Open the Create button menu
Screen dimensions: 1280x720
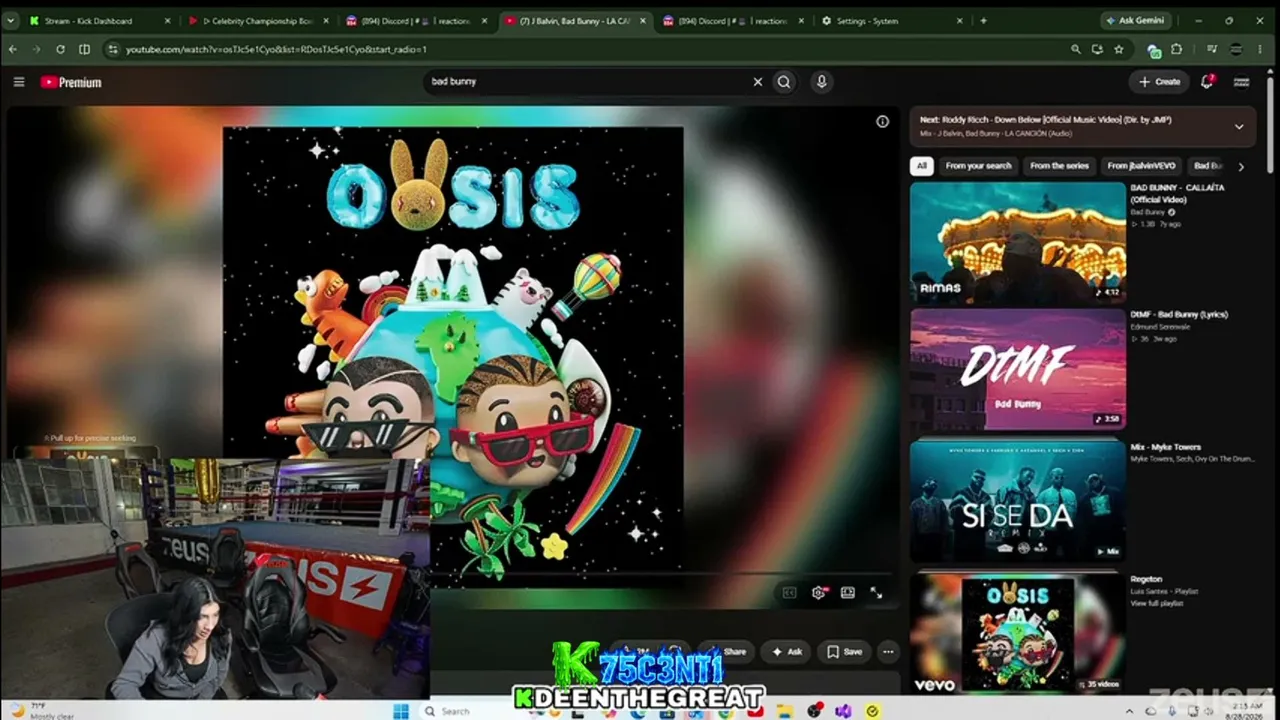point(1160,82)
